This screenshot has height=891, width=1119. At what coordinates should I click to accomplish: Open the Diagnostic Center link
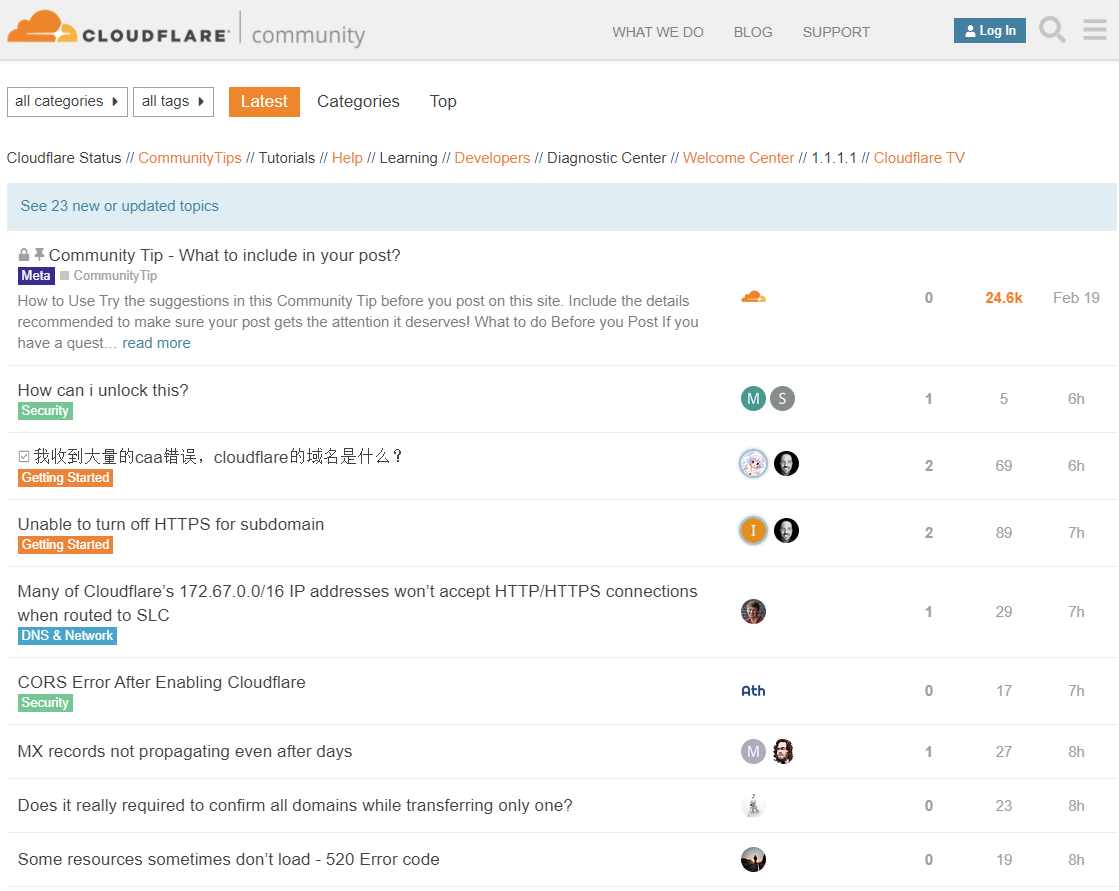[x=607, y=158]
